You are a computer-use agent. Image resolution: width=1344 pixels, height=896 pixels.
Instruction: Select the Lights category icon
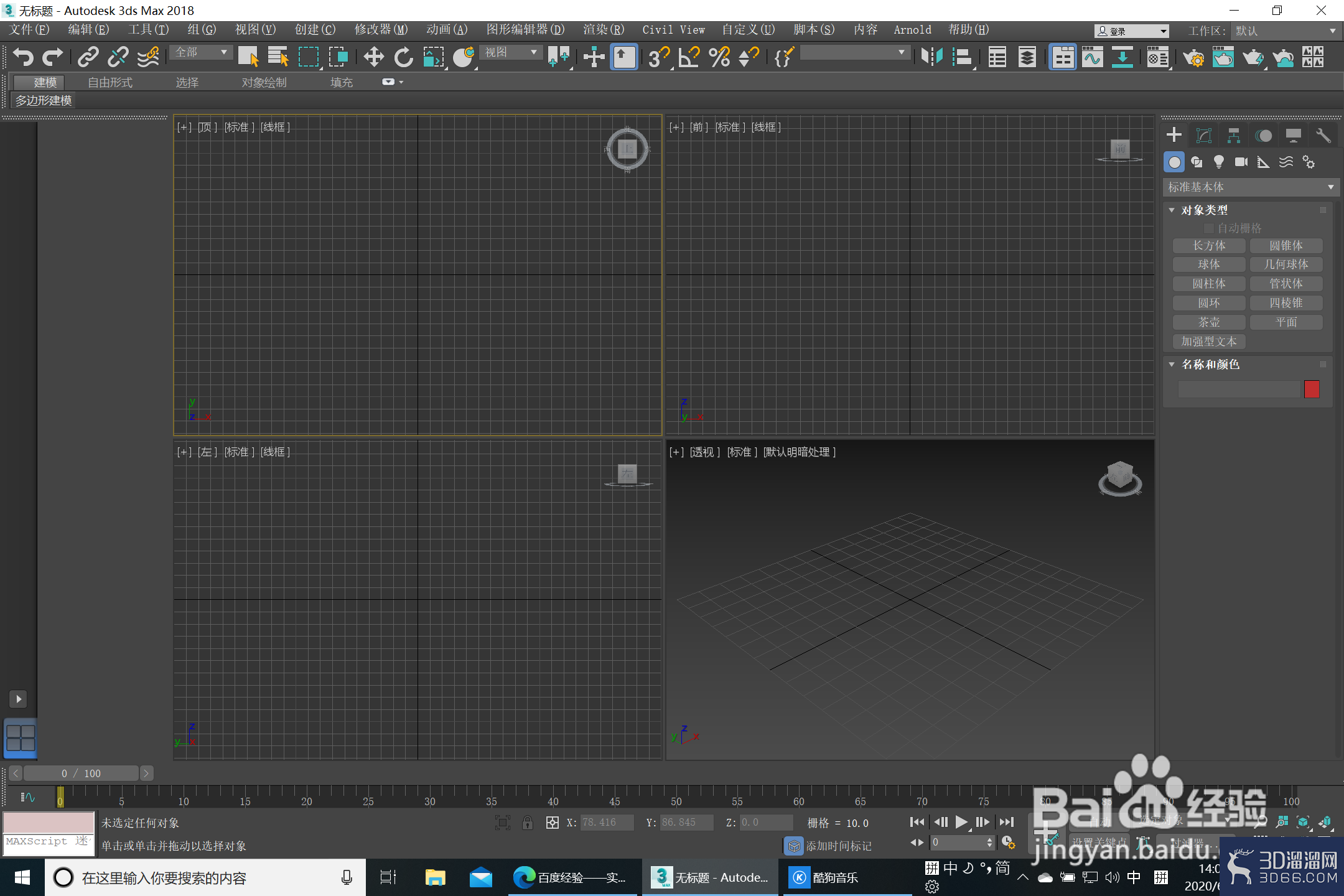pyautogui.click(x=1218, y=162)
